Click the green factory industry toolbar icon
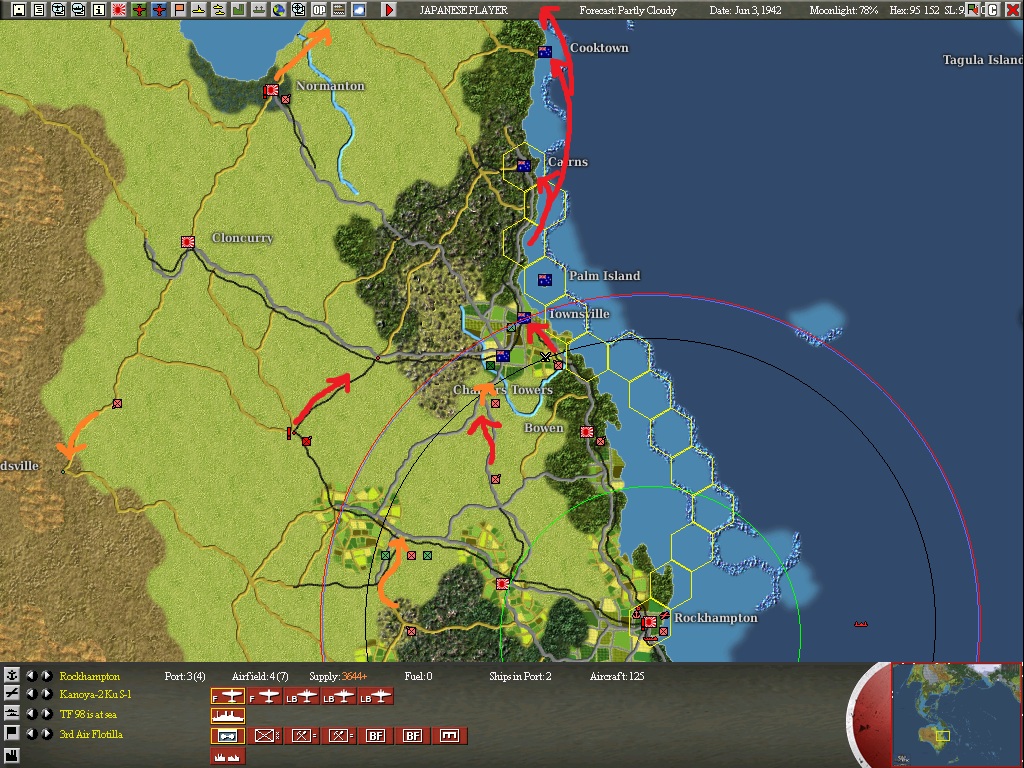Screen dimensions: 1024x768 coord(238,10)
